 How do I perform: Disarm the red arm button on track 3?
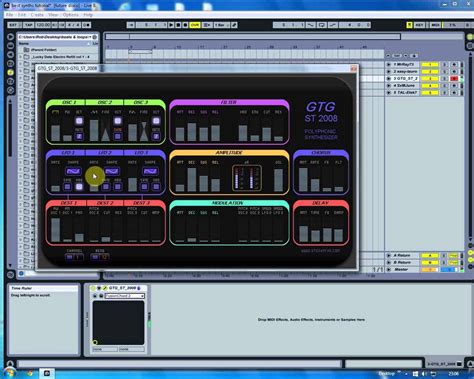(454, 79)
